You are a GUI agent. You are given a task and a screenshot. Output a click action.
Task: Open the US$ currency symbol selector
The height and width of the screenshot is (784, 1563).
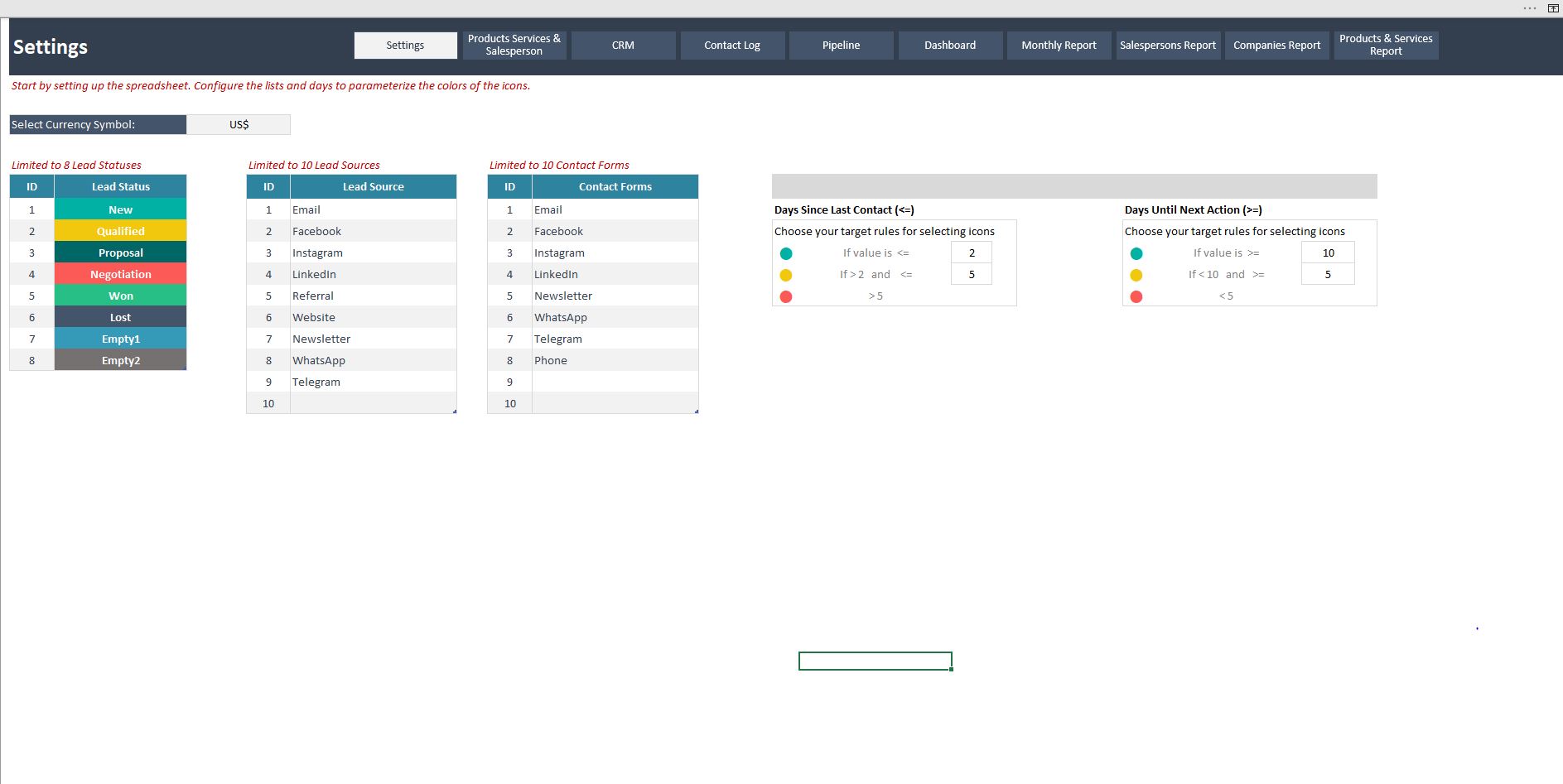click(239, 124)
